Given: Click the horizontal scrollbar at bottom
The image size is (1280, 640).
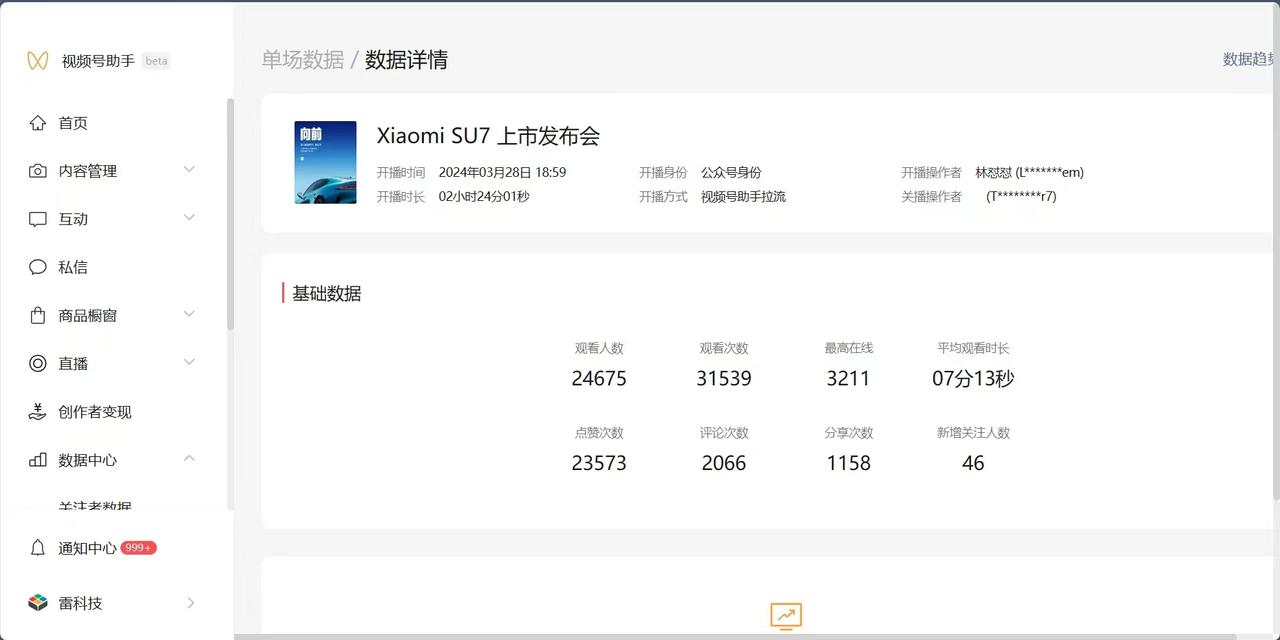Looking at the screenshot, I should (735, 636).
